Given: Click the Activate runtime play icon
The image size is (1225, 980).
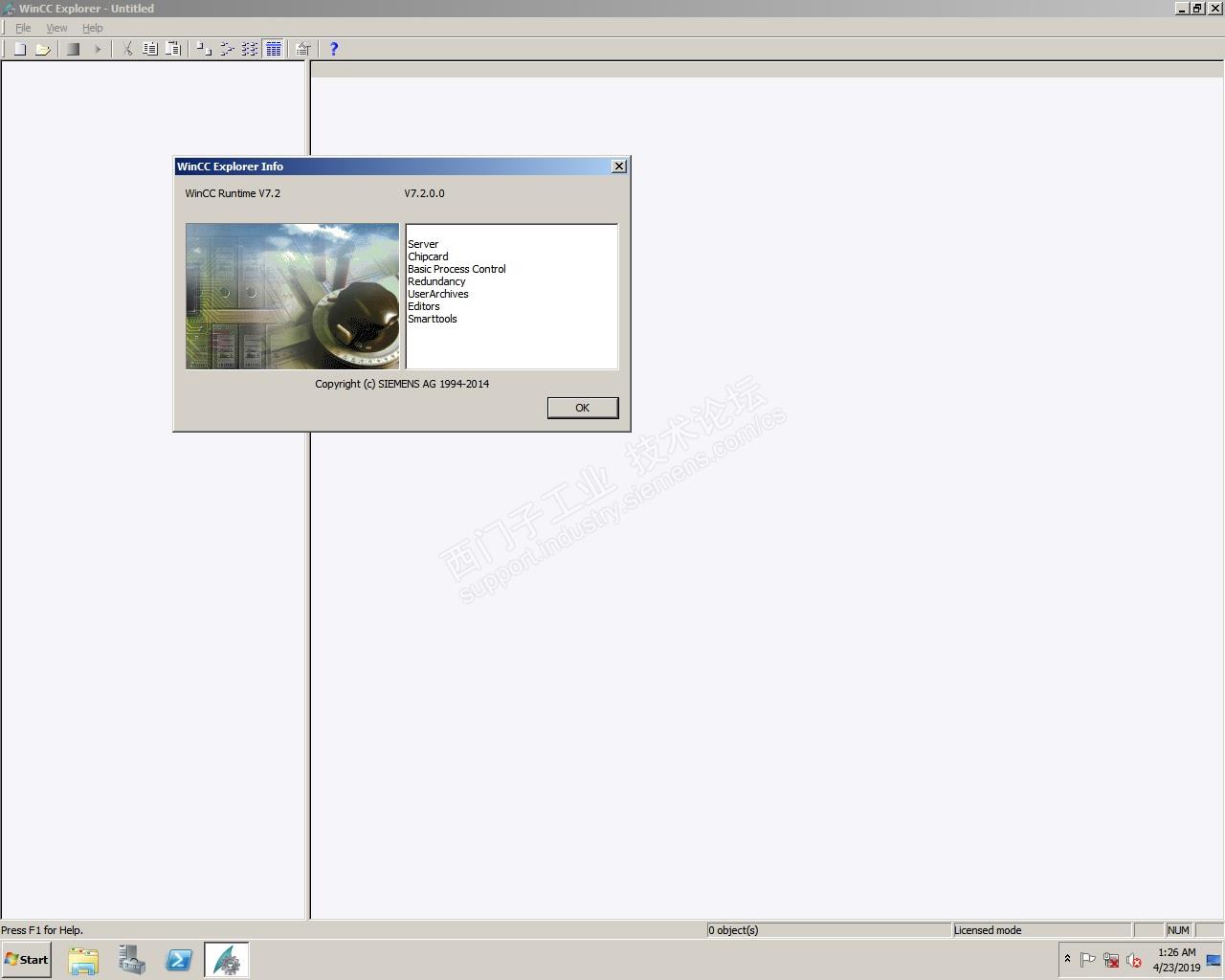Looking at the screenshot, I should click(97, 49).
